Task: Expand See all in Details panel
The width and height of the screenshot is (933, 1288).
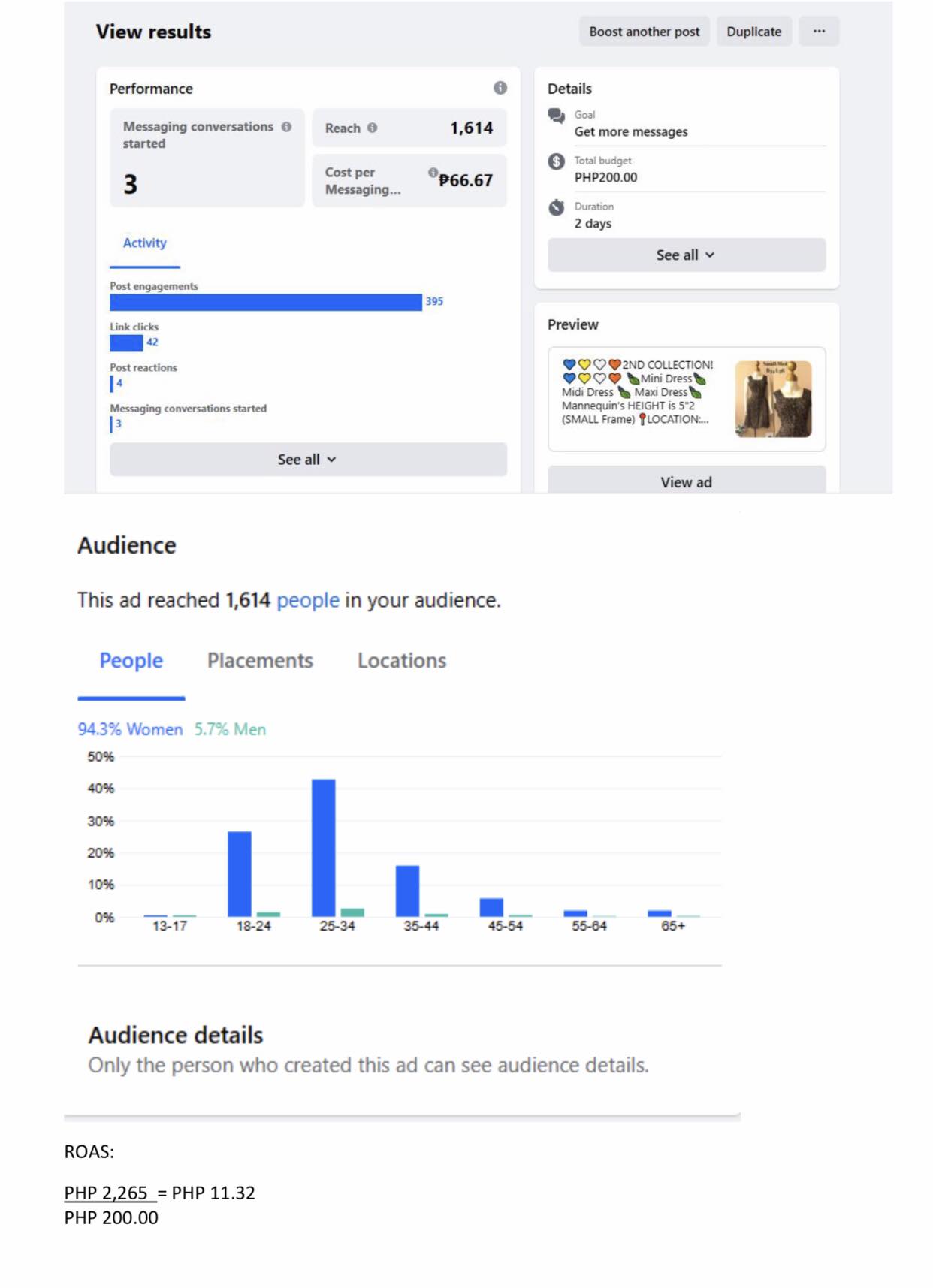Action: tap(686, 255)
